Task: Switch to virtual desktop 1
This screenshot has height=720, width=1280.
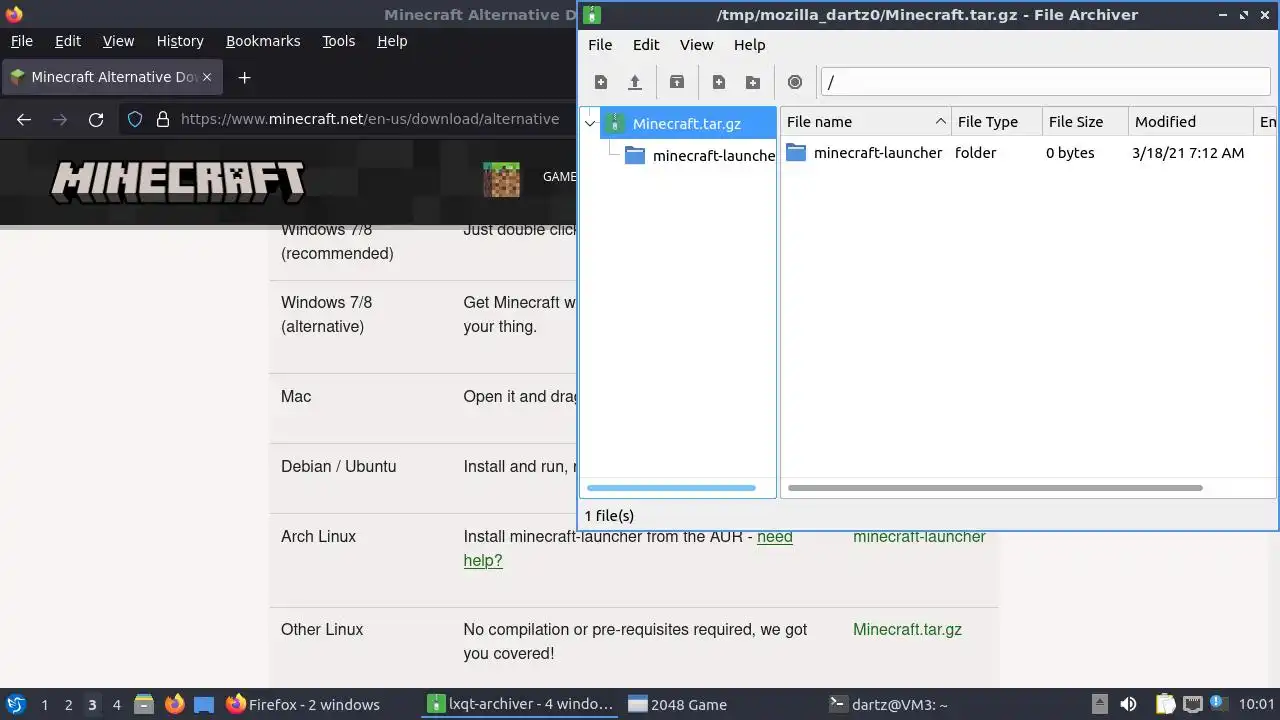Action: [44, 704]
